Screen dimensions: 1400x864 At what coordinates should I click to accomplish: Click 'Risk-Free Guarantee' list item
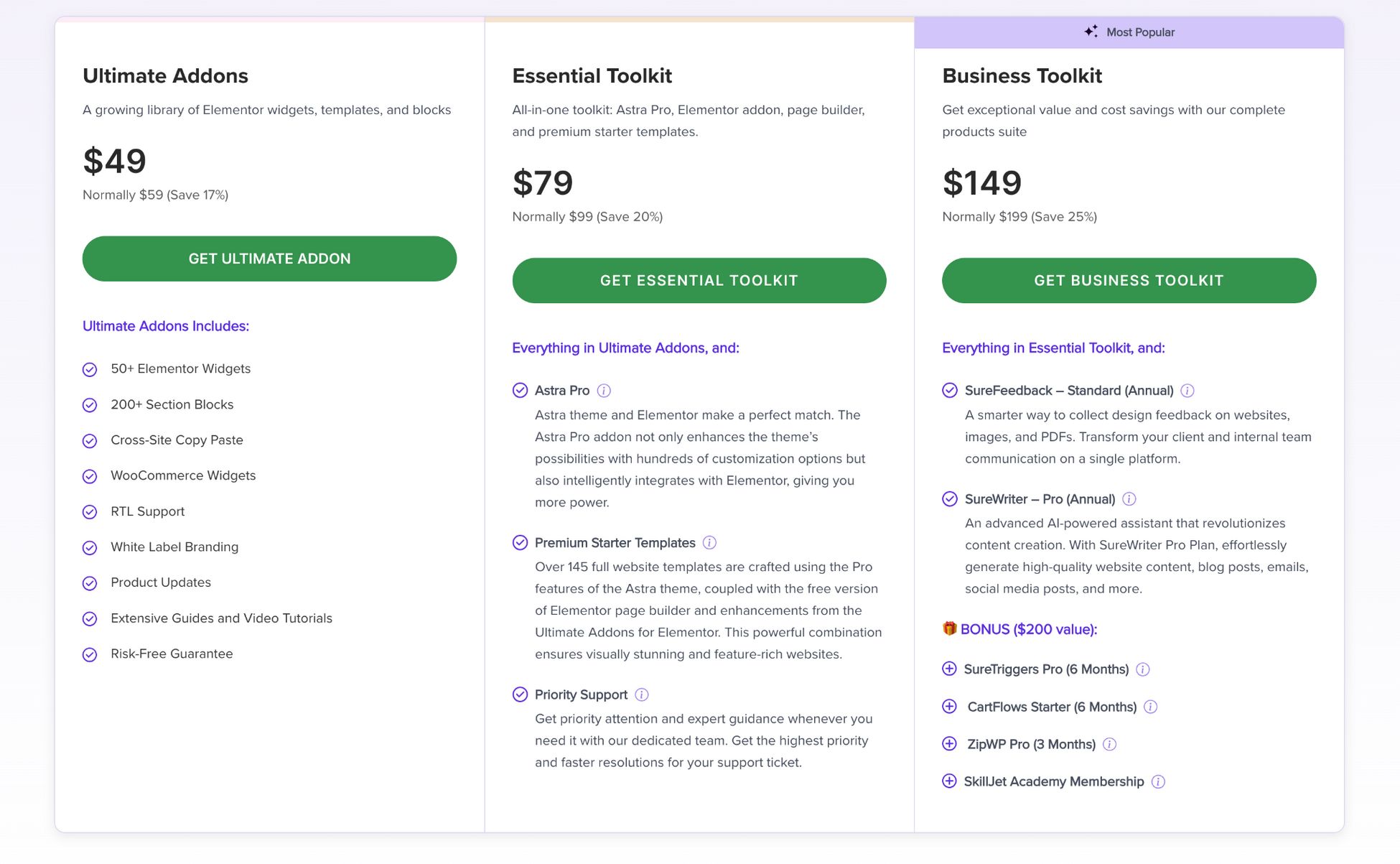pyautogui.click(x=172, y=654)
